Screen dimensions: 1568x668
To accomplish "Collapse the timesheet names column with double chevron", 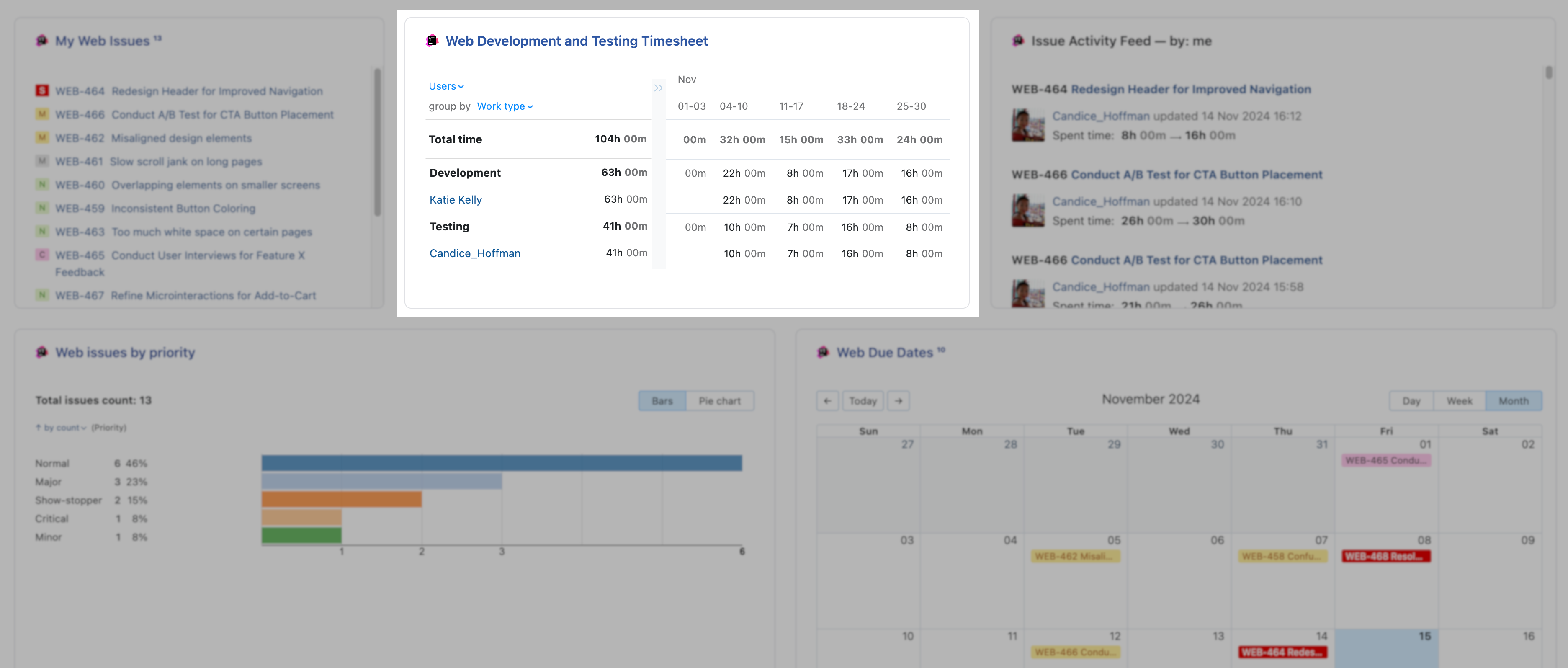I will coord(658,88).
